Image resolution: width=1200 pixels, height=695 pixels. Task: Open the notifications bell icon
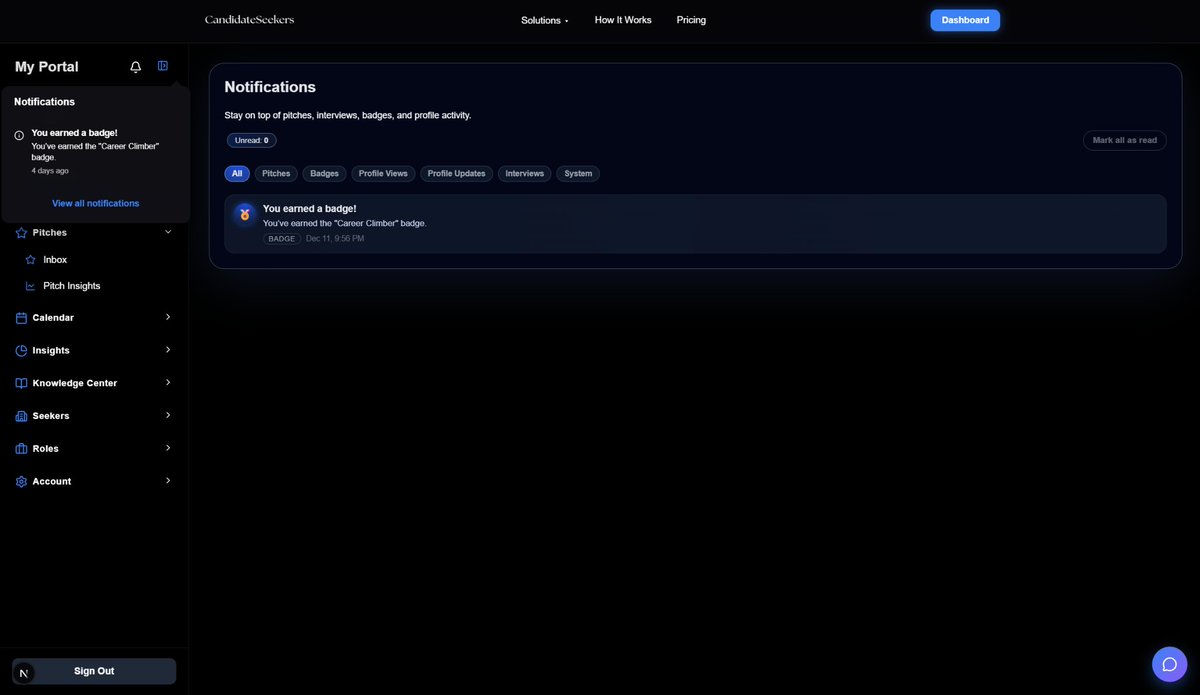[136, 67]
